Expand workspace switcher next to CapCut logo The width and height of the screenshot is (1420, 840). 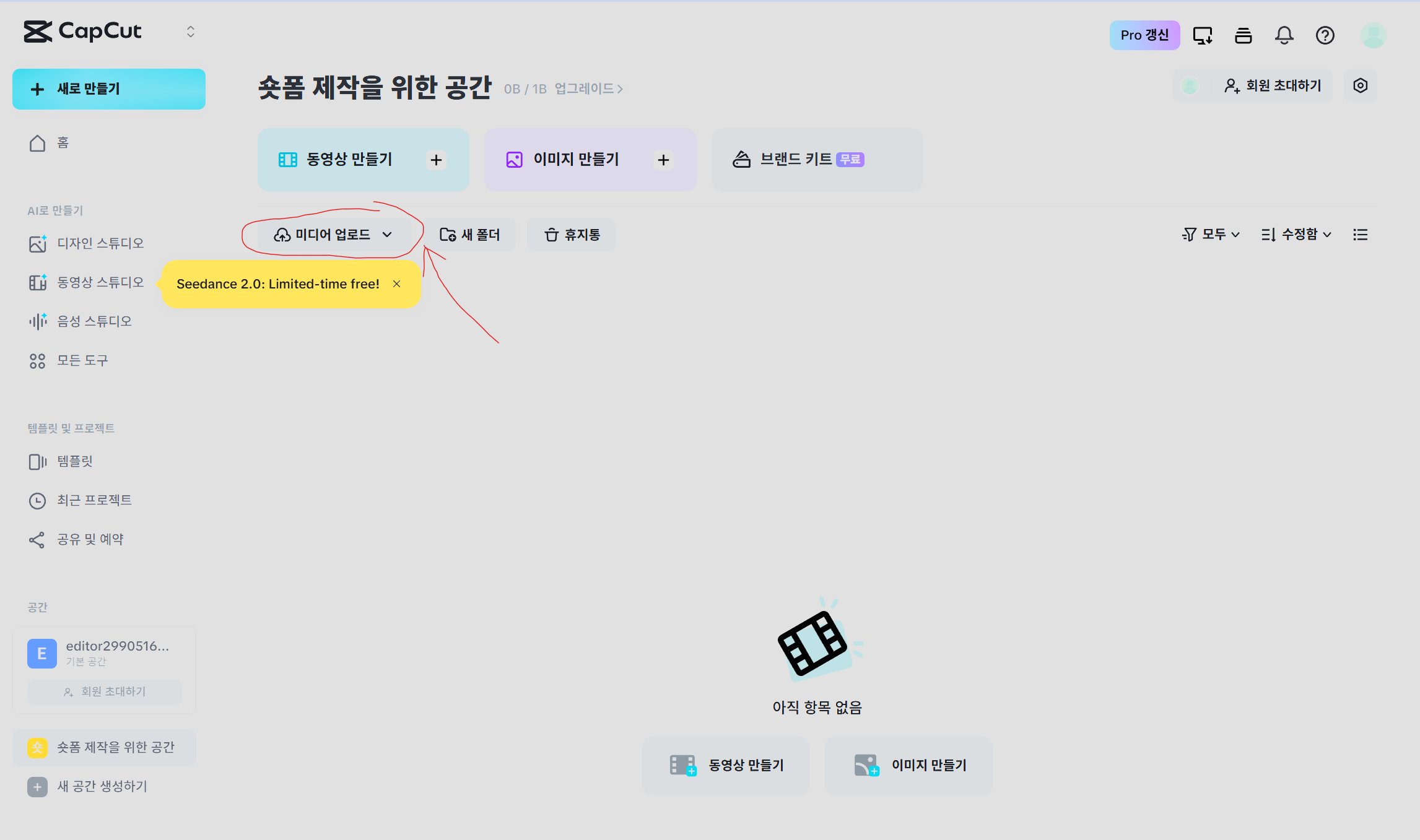point(191,32)
